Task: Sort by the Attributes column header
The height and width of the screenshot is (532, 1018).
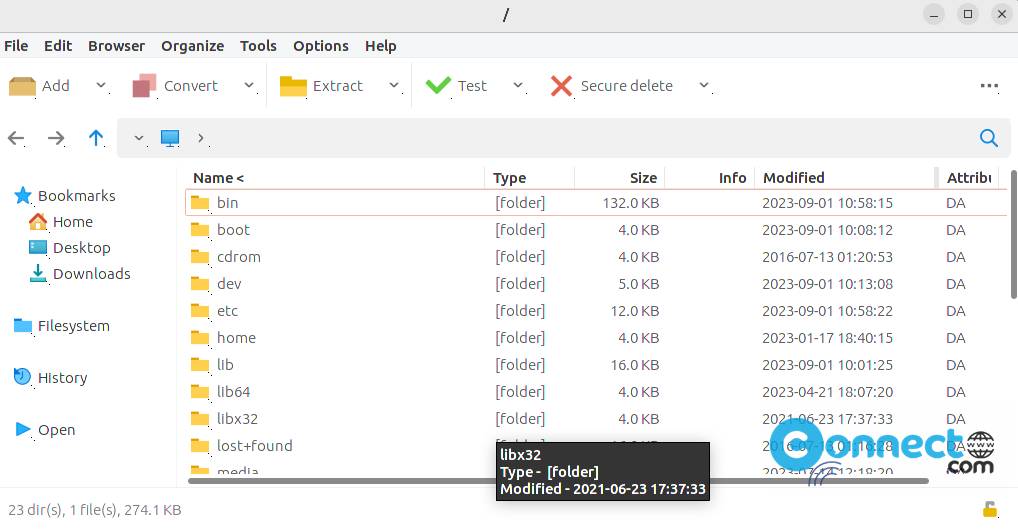Action: pos(969,177)
